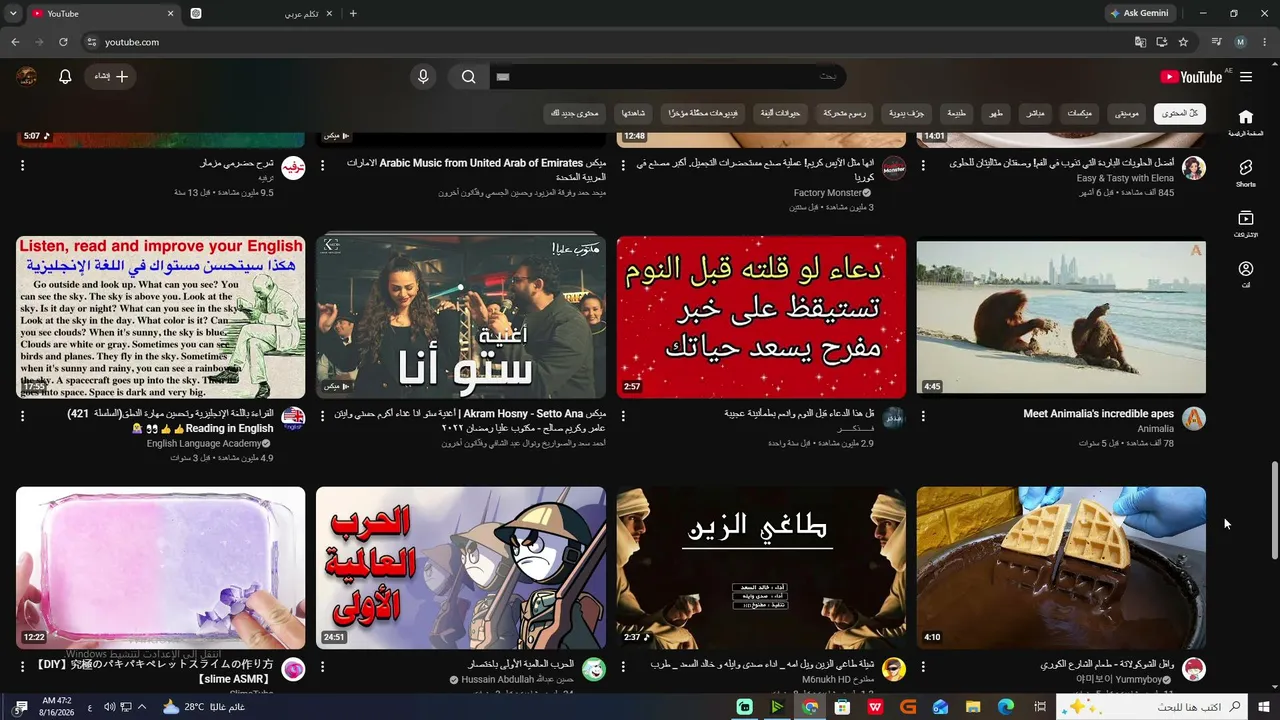The image size is (1280, 720).
Task: Open the YouTube hamburger guide menu
Action: (x=1245, y=77)
